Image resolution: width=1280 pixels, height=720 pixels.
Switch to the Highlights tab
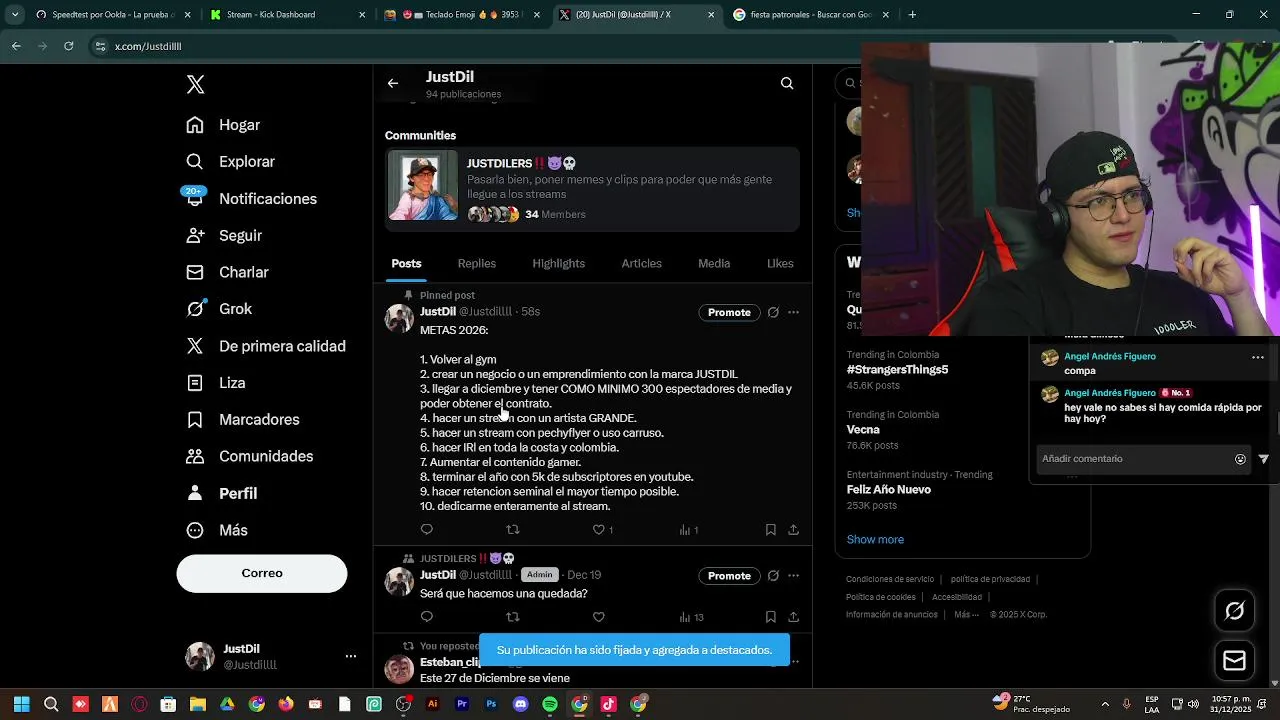click(558, 264)
